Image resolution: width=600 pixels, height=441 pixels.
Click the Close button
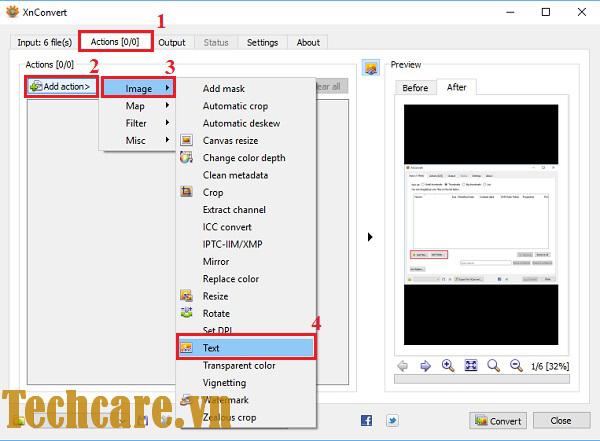(x=561, y=420)
